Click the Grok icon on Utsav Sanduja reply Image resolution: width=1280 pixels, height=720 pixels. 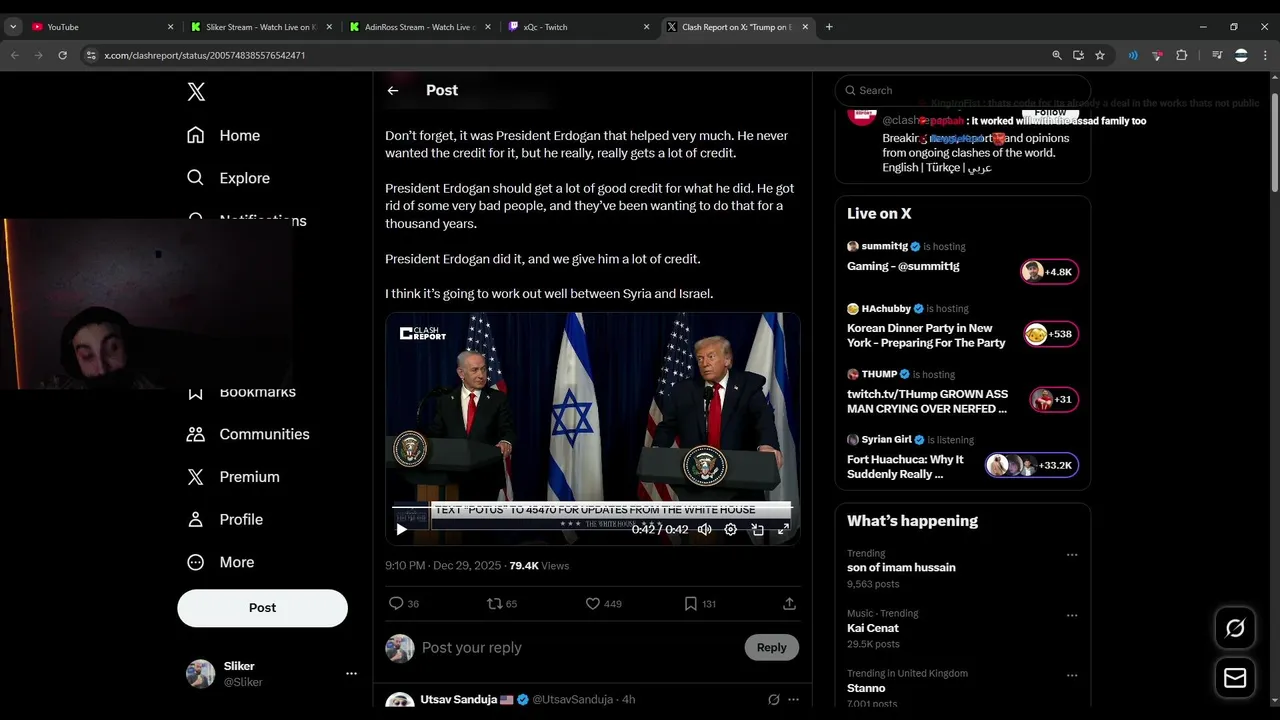pos(773,700)
